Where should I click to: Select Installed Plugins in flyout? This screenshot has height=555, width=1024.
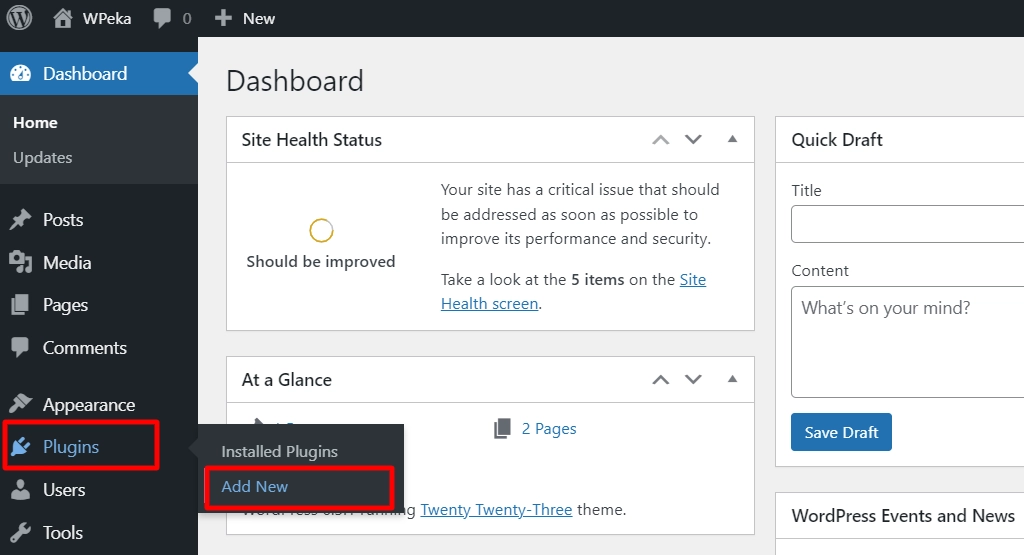[x=280, y=451]
